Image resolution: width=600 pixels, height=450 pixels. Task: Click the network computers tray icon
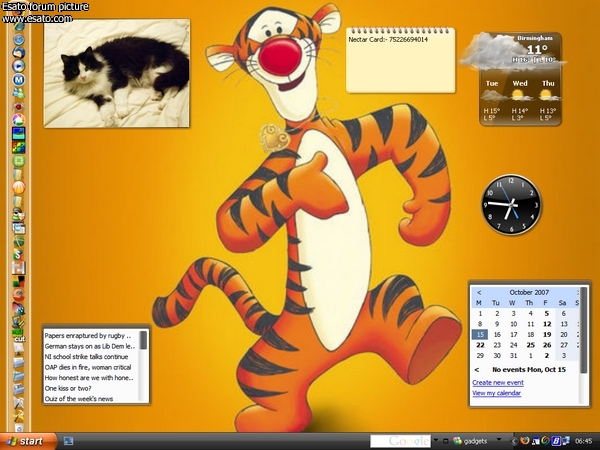pyautogui.click(x=566, y=441)
